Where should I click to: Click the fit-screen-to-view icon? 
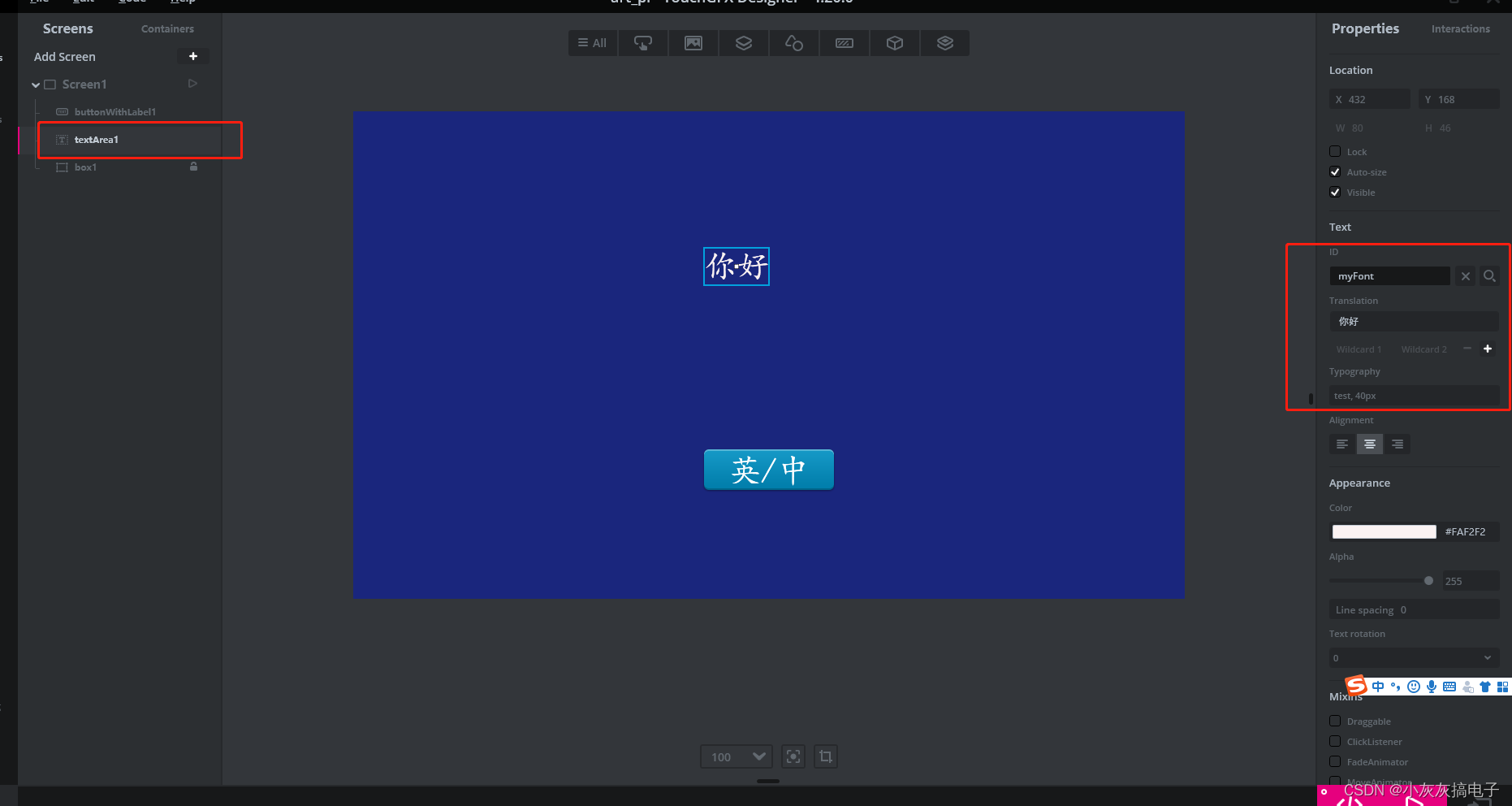tap(793, 756)
